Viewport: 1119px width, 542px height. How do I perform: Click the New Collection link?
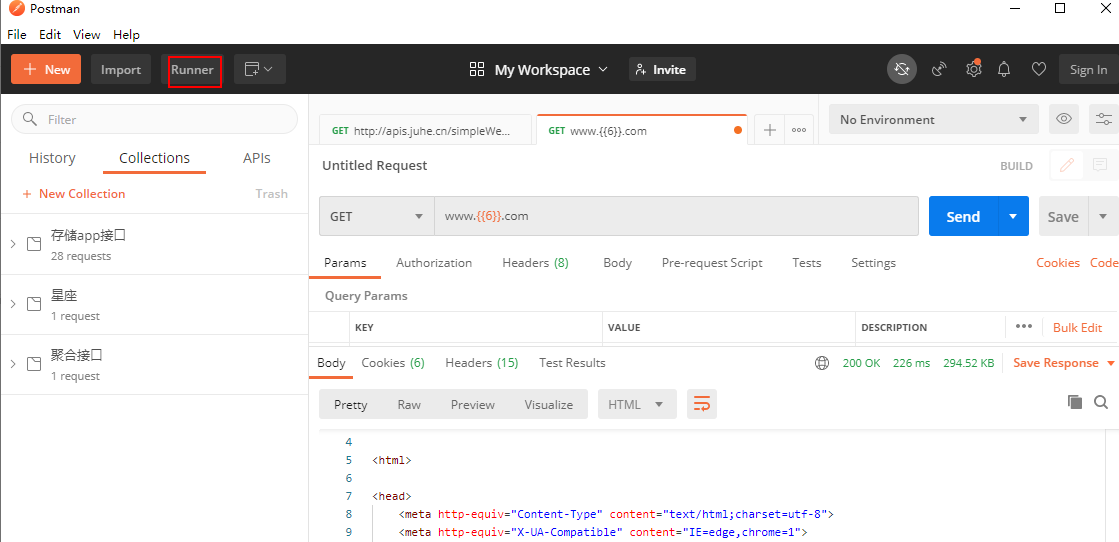pos(74,194)
